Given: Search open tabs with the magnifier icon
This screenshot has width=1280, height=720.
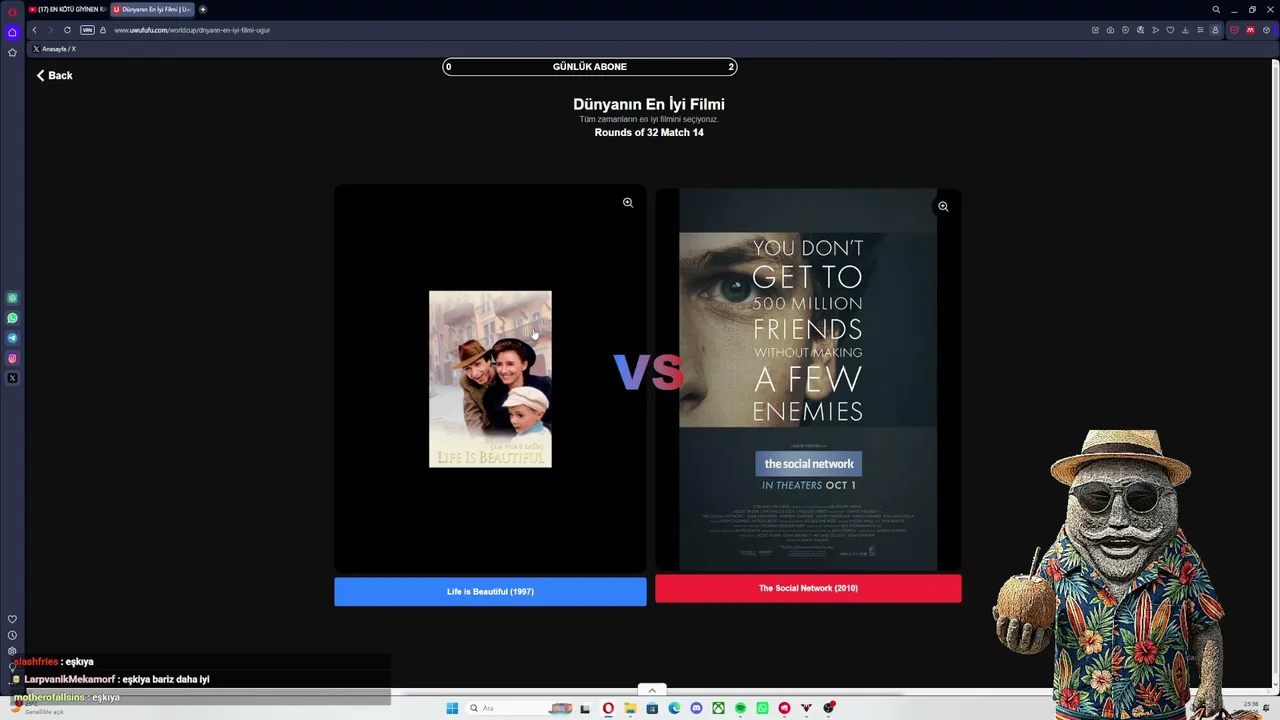Looking at the screenshot, I should click(1216, 9).
